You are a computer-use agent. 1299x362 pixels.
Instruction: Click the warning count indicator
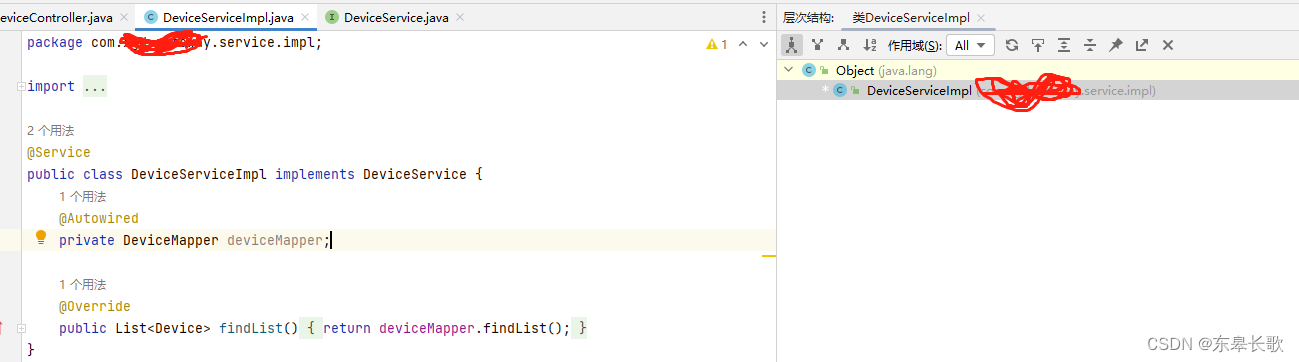[717, 44]
